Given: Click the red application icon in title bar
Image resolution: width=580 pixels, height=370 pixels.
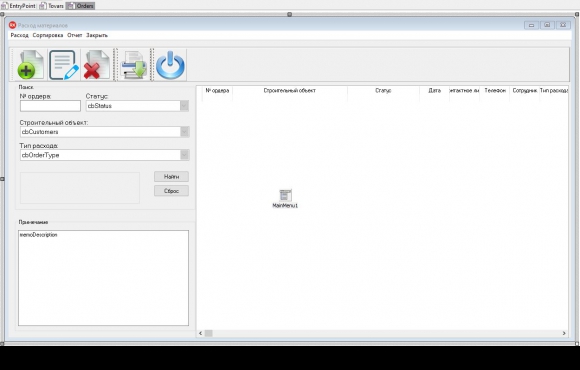Looking at the screenshot, I should [x=13, y=25].
